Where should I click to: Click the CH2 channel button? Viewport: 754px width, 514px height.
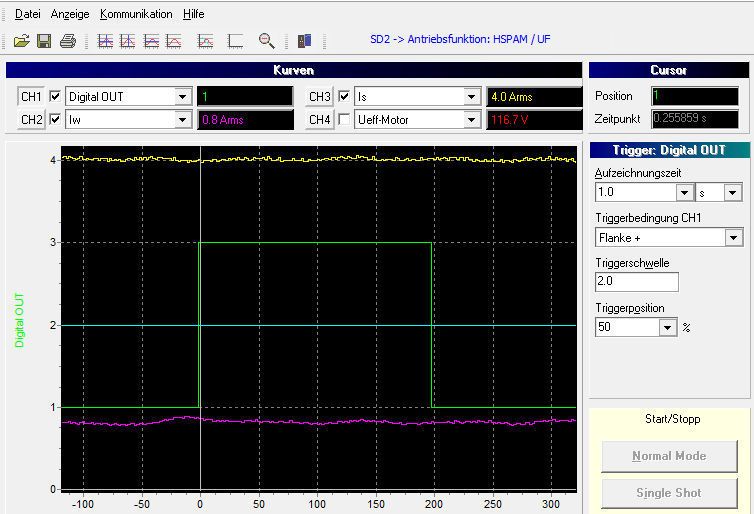(x=31, y=119)
